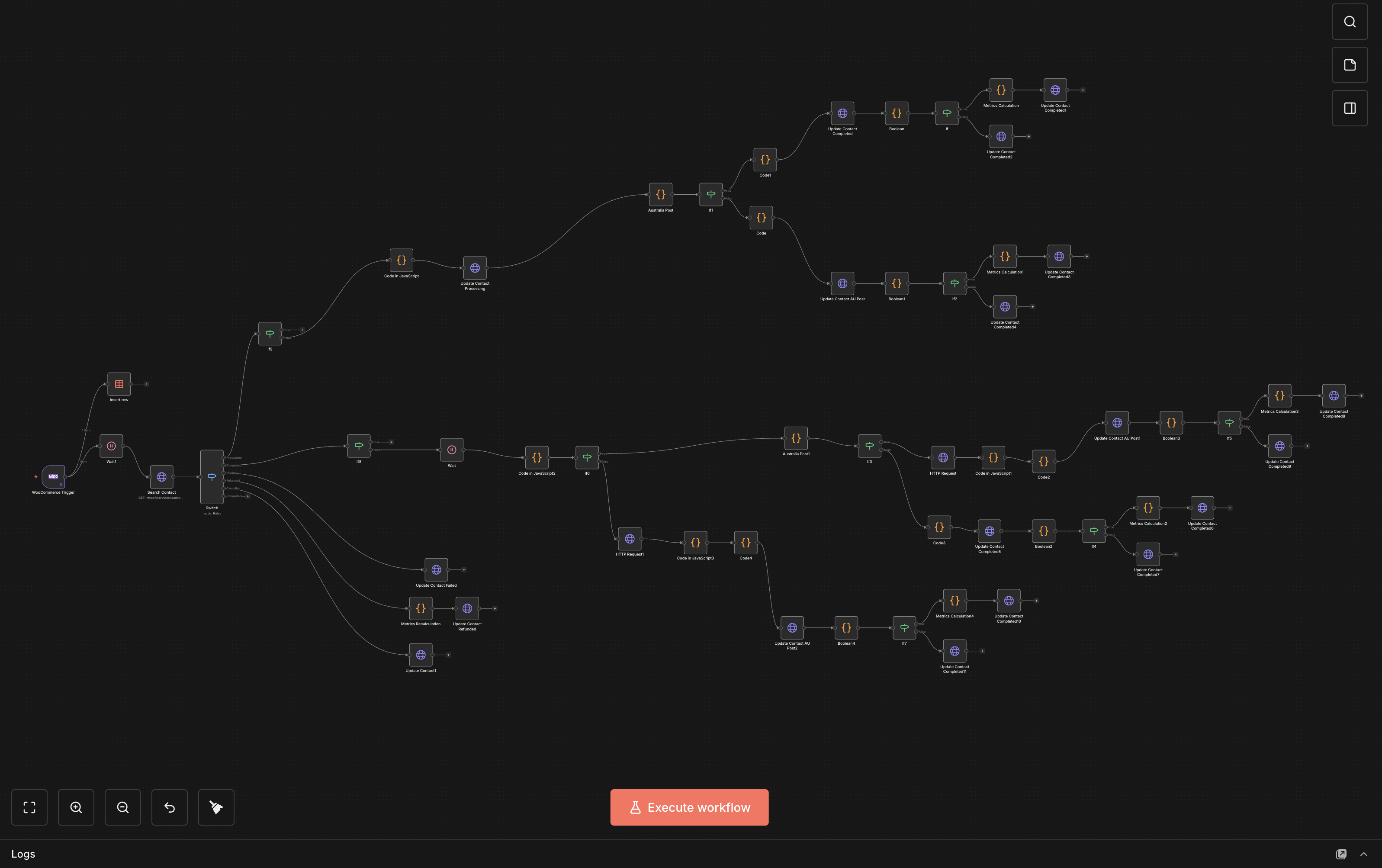Add node after Update Contact Failed output
The height and width of the screenshot is (868, 1382).
click(x=464, y=570)
